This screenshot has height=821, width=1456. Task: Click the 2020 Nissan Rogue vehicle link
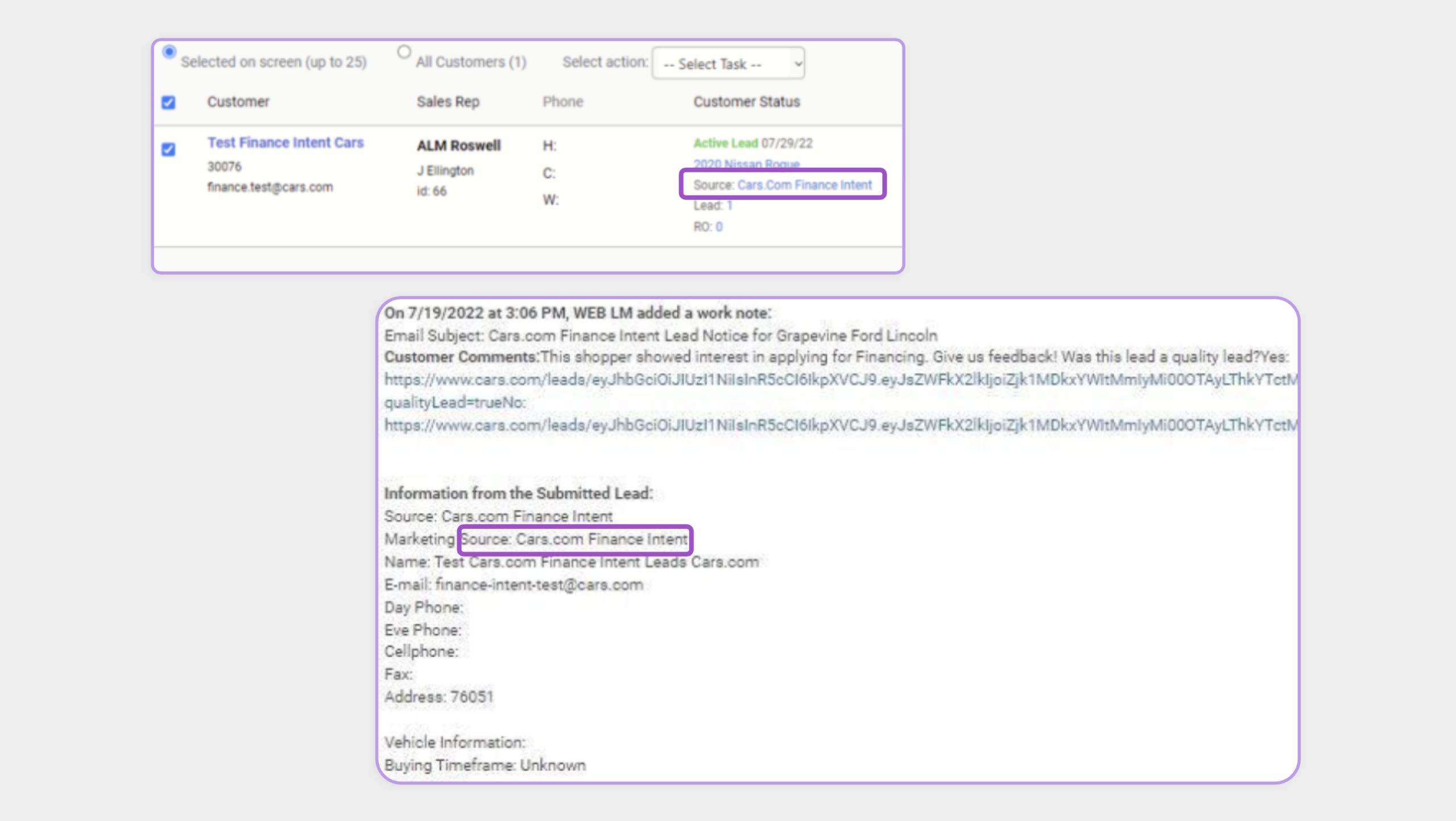tap(746, 164)
